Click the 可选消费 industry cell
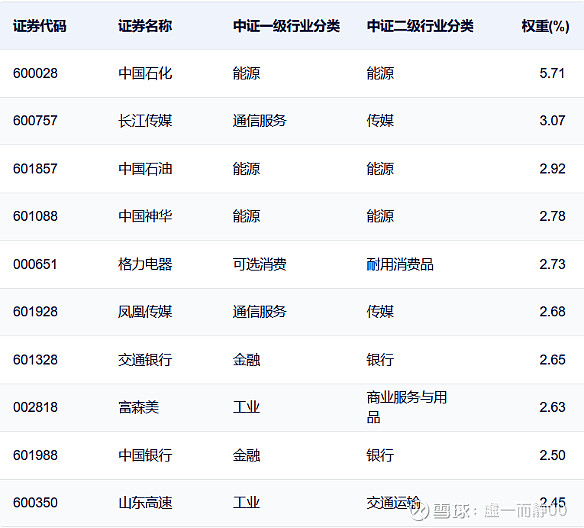Image resolution: width=584 pixels, height=528 pixels. (x=260, y=264)
